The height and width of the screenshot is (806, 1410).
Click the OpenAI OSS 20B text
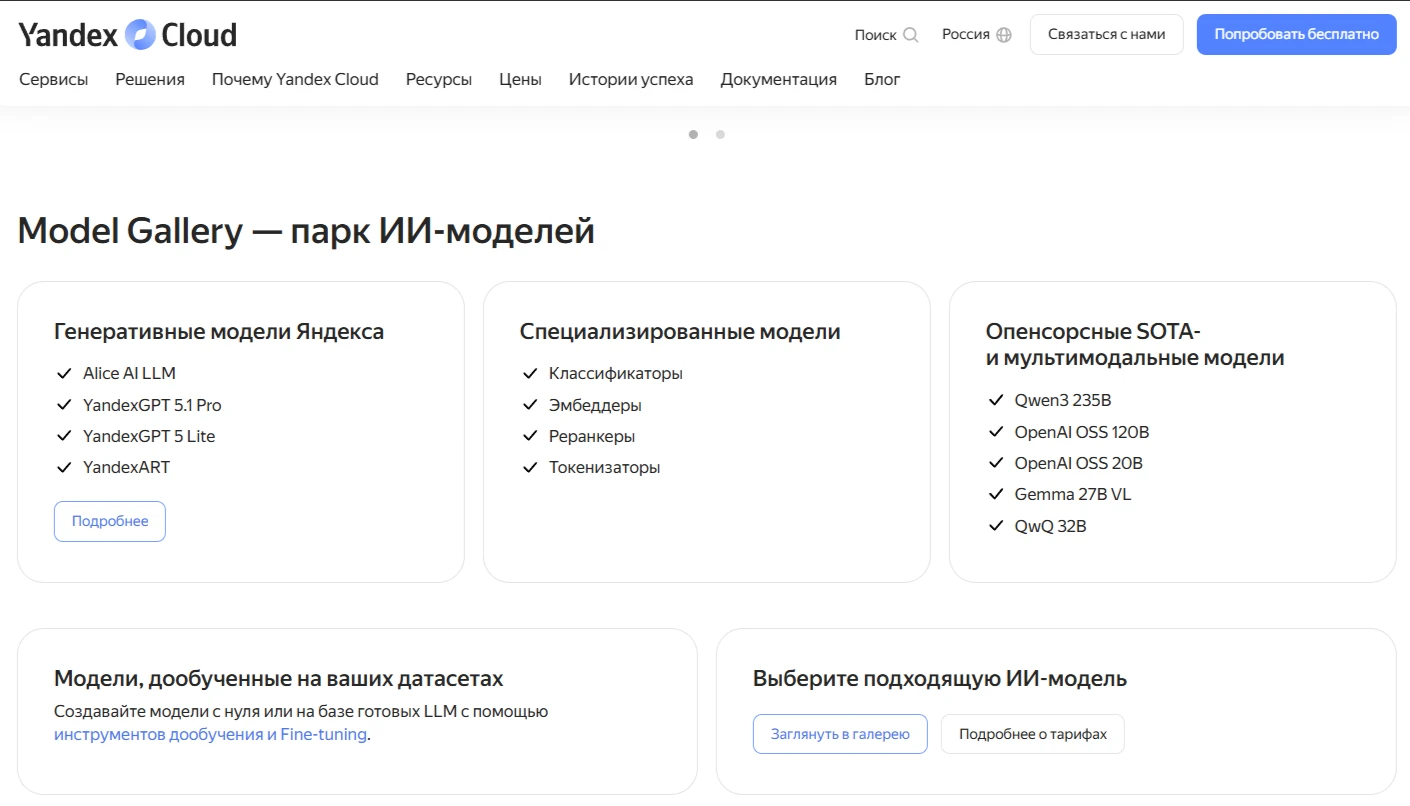click(1079, 463)
